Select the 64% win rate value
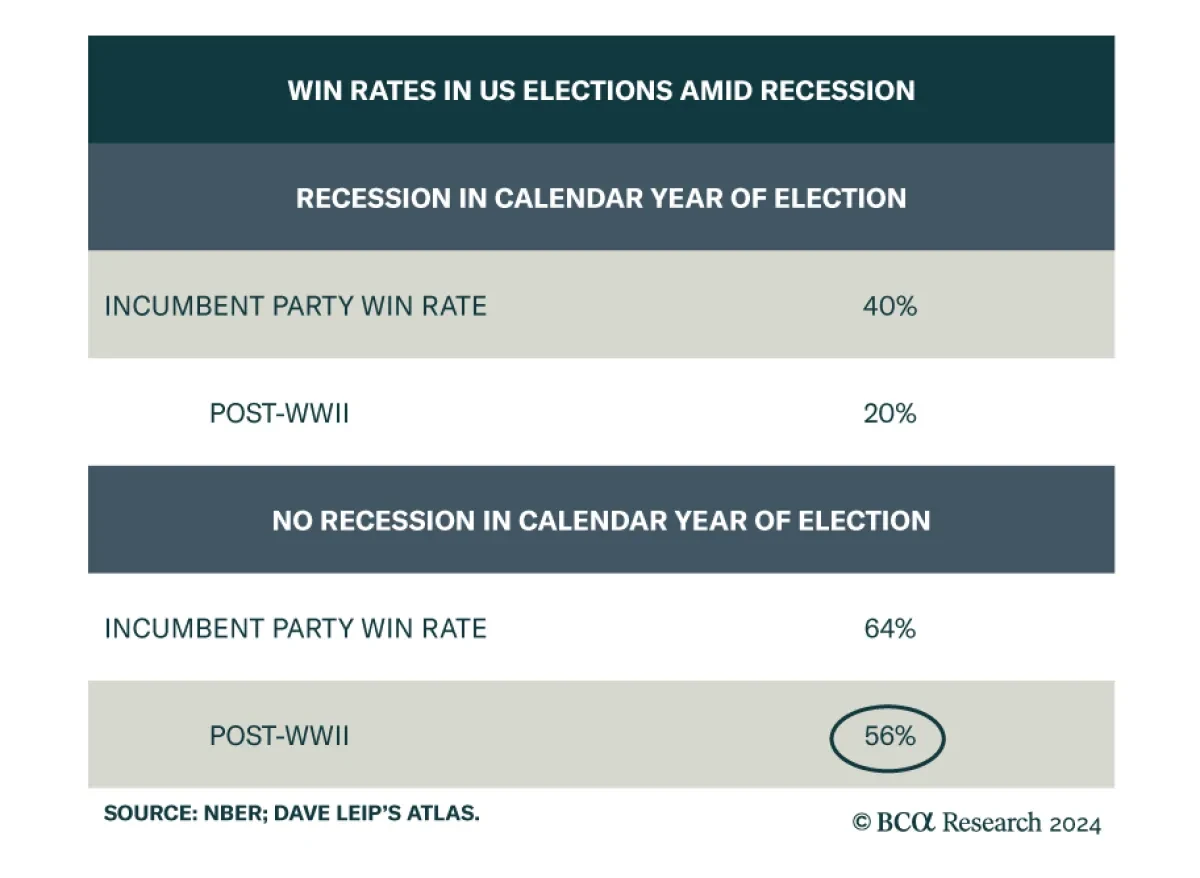Viewport: 1200px width, 878px height. [889, 628]
